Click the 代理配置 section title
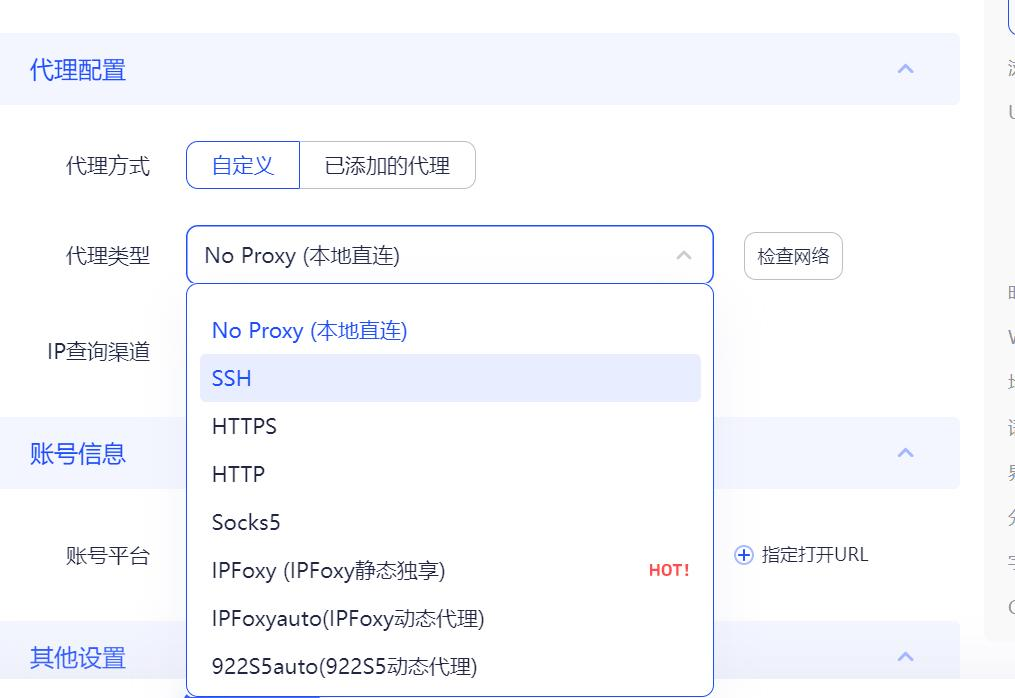 [x=78, y=70]
